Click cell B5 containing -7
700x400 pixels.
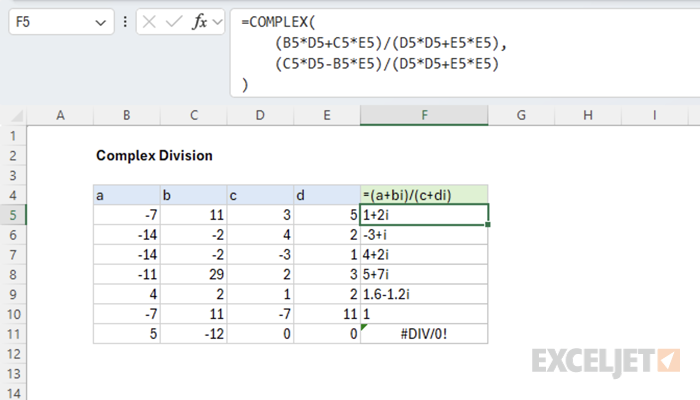[x=127, y=215]
